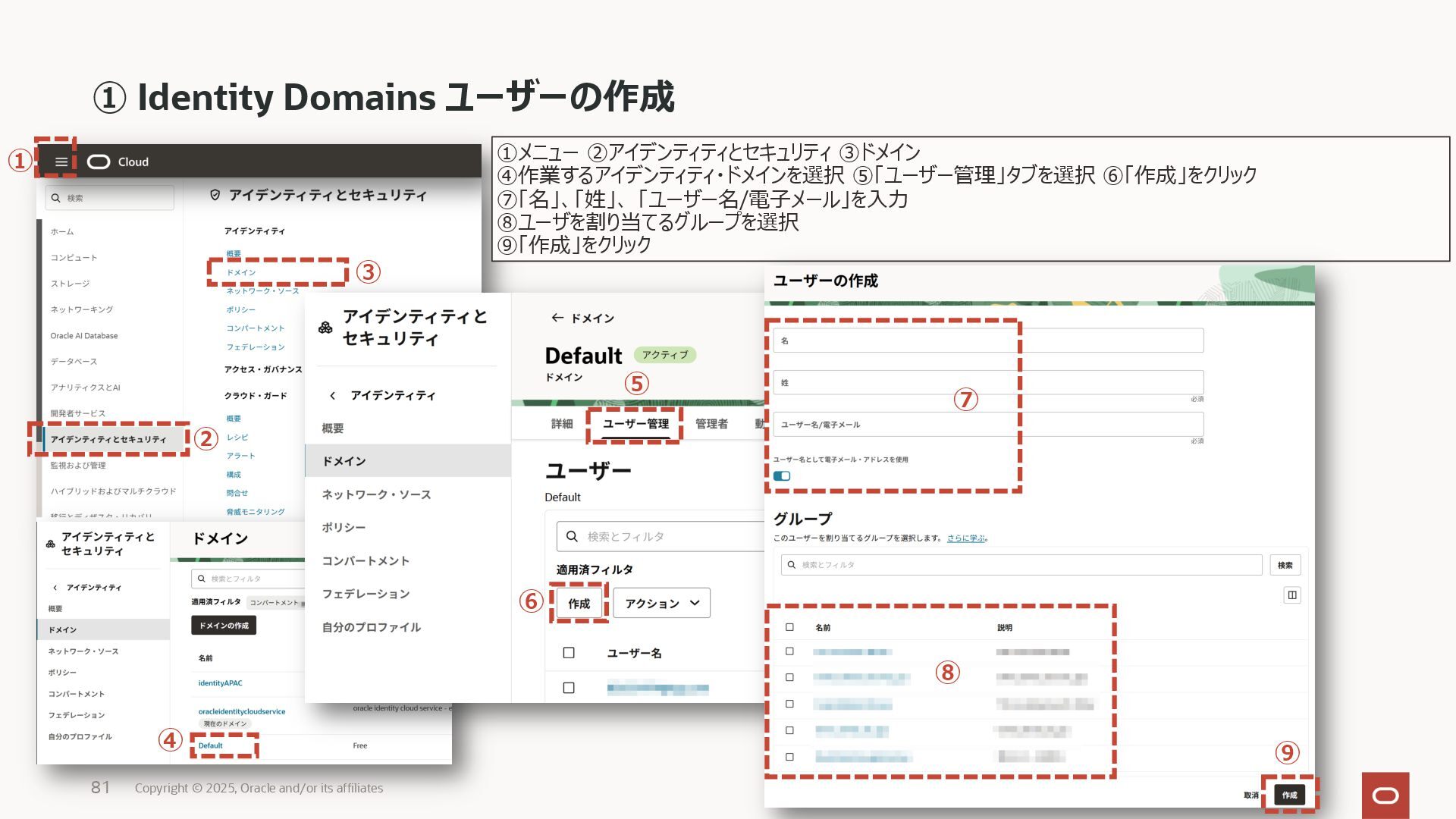The height and width of the screenshot is (819, 1456).
Task: Expand the アクション dropdown
Action: (x=661, y=603)
